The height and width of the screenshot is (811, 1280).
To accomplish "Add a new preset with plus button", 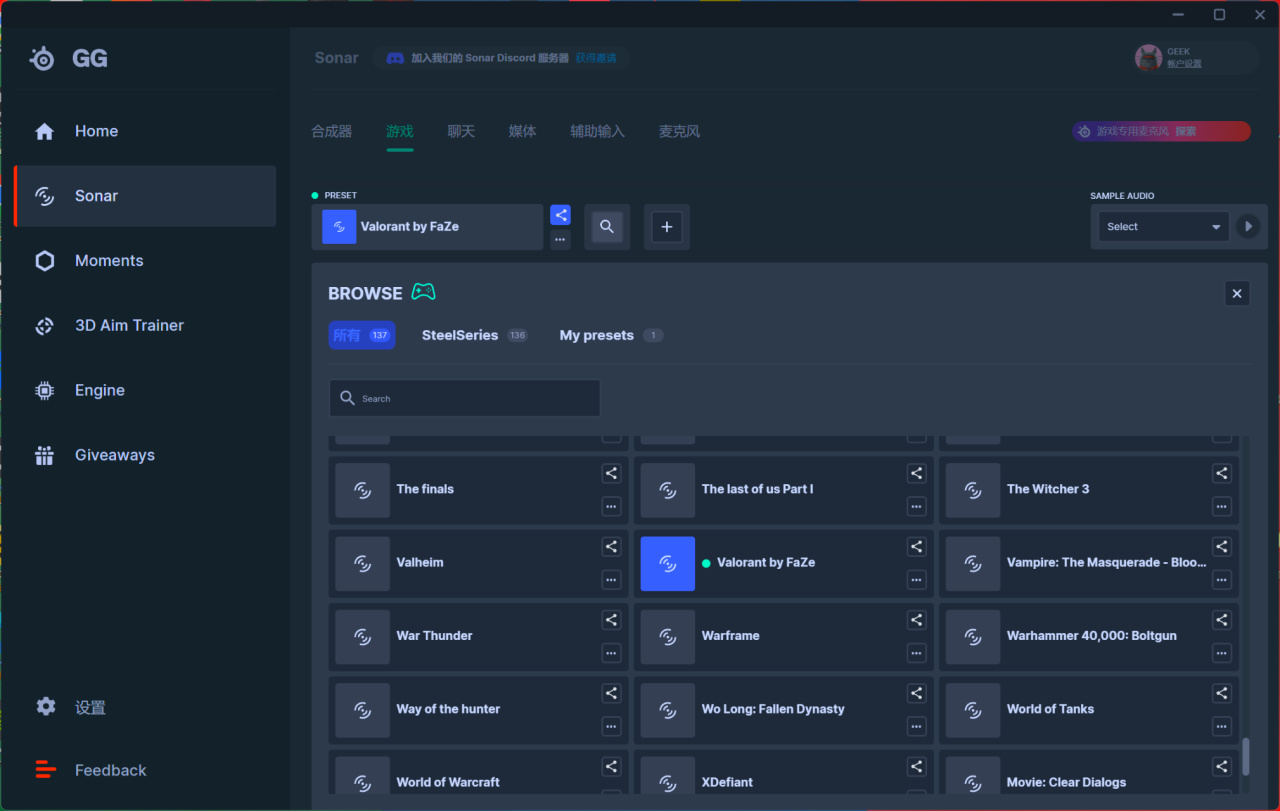I will coord(667,227).
